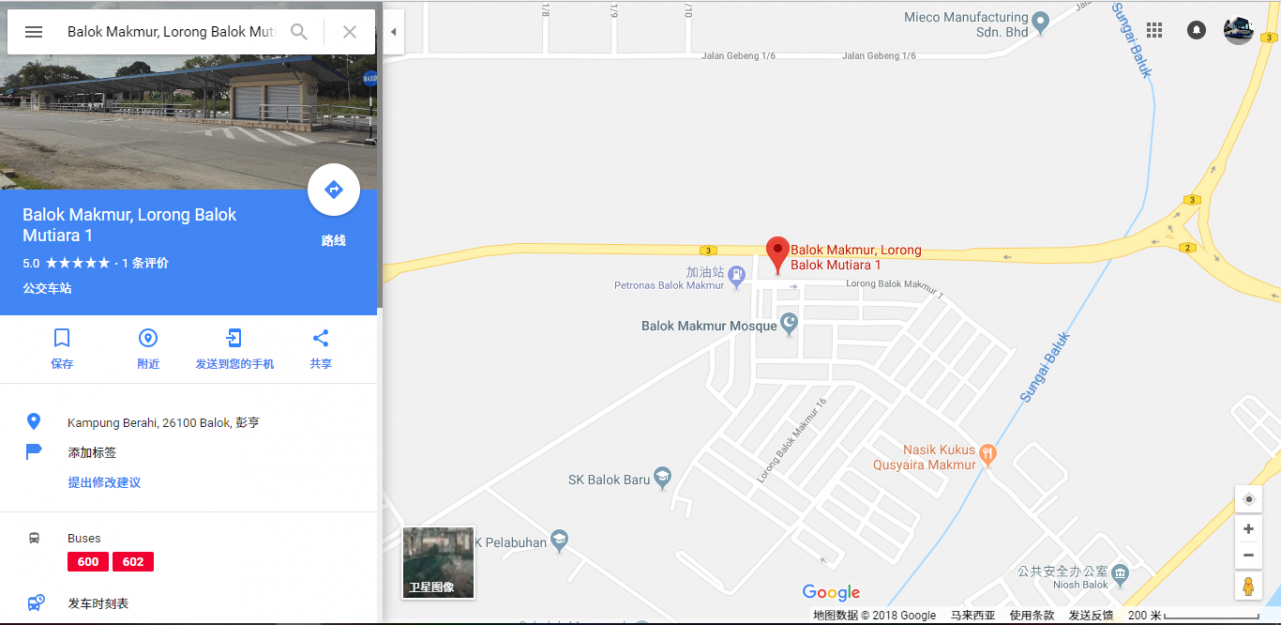Send to your phone icon
The image size is (1281, 625).
[x=234, y=338]
